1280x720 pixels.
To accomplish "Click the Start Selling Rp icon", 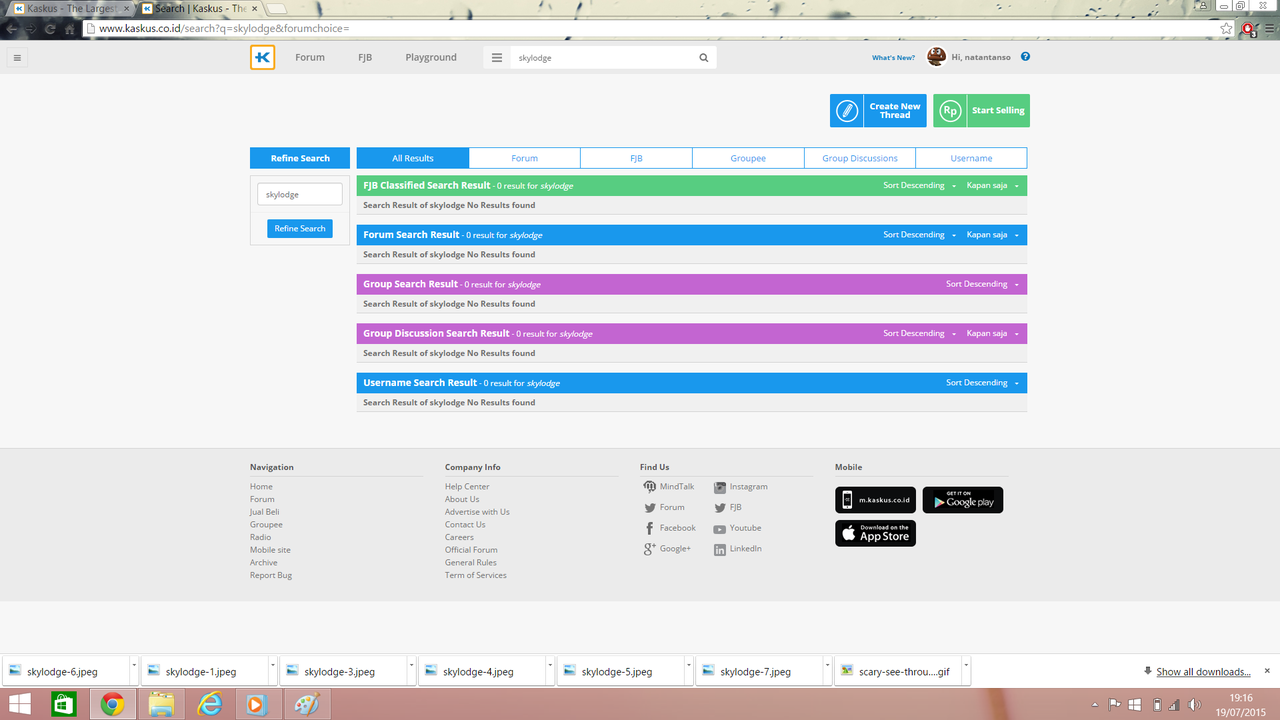I will click(950, 111).
